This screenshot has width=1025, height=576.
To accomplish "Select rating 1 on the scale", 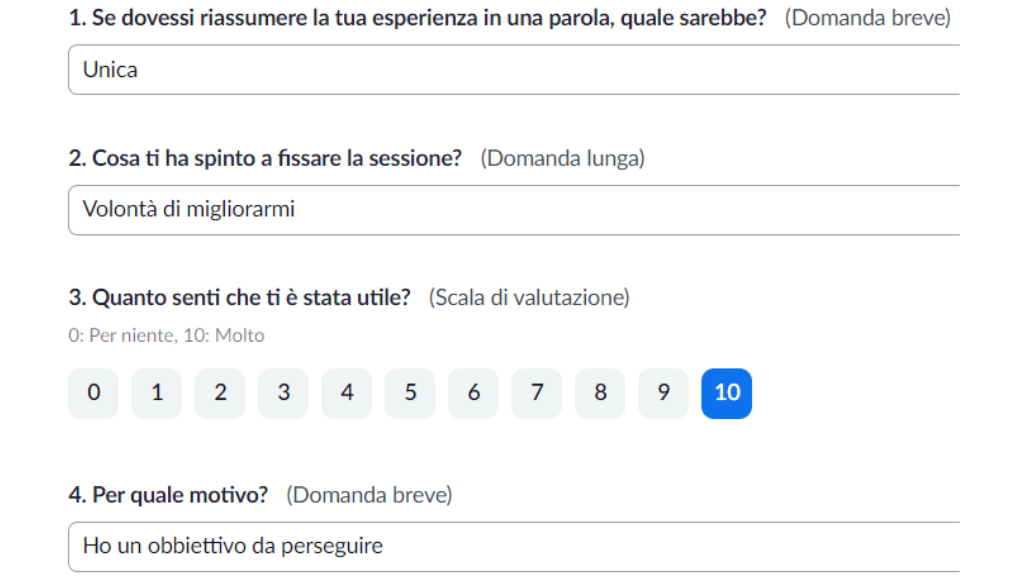I will tap(157, 394).
